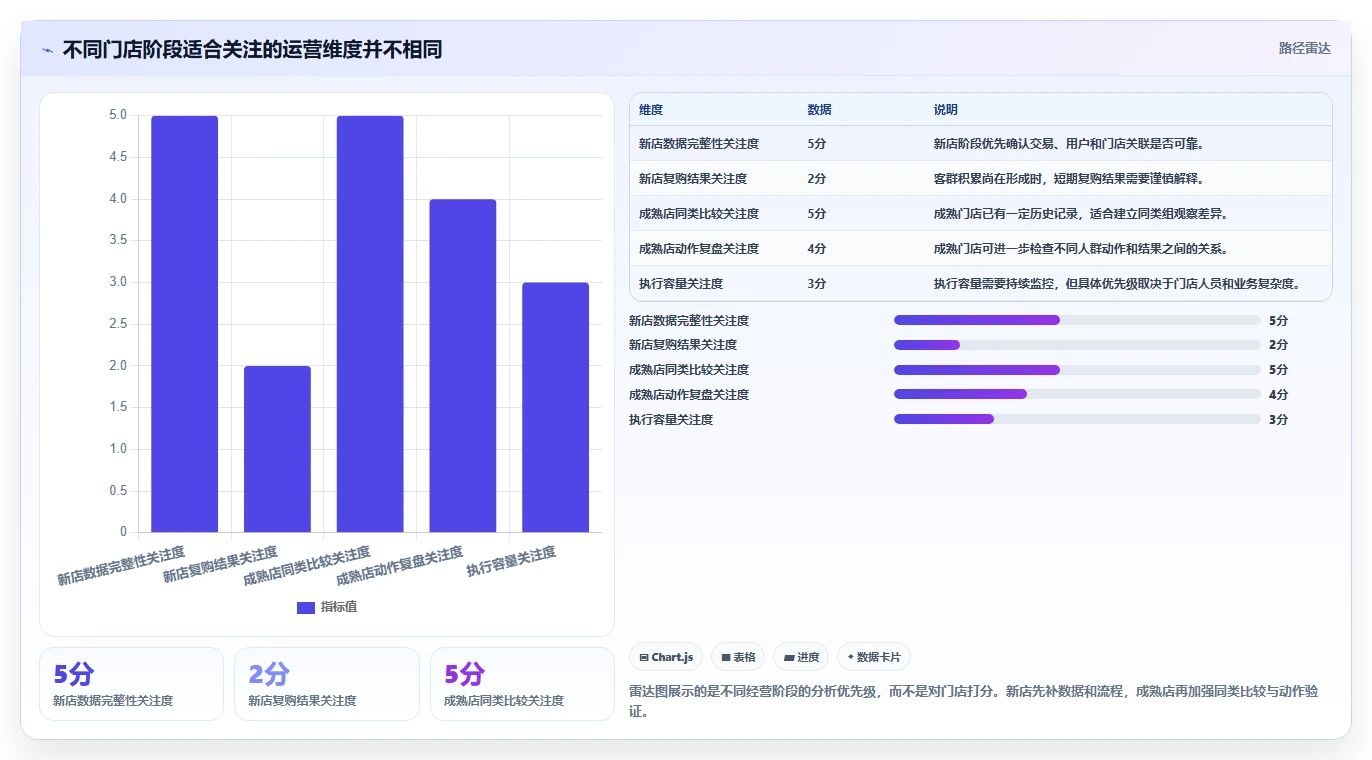
Task: Open the 5分 新店数据完整性关注度 data card
Action: [131, 684]
